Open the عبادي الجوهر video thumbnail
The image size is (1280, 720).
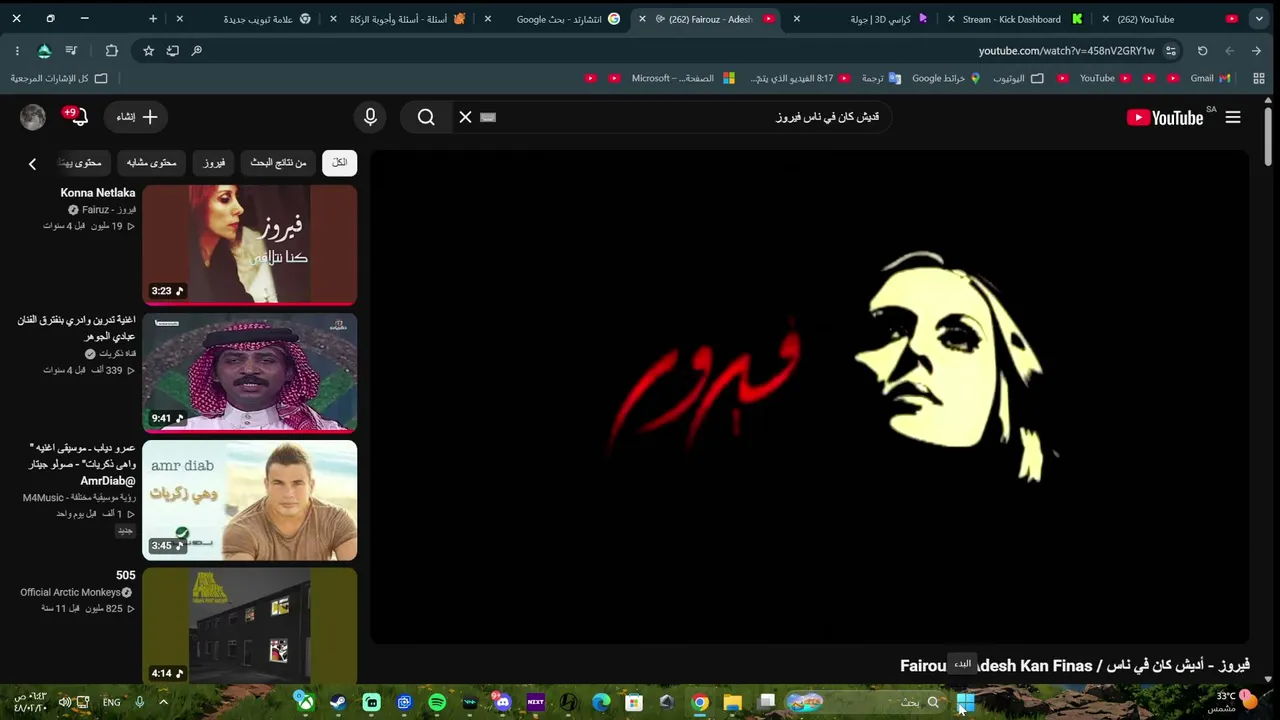click(x=250, y=372)
